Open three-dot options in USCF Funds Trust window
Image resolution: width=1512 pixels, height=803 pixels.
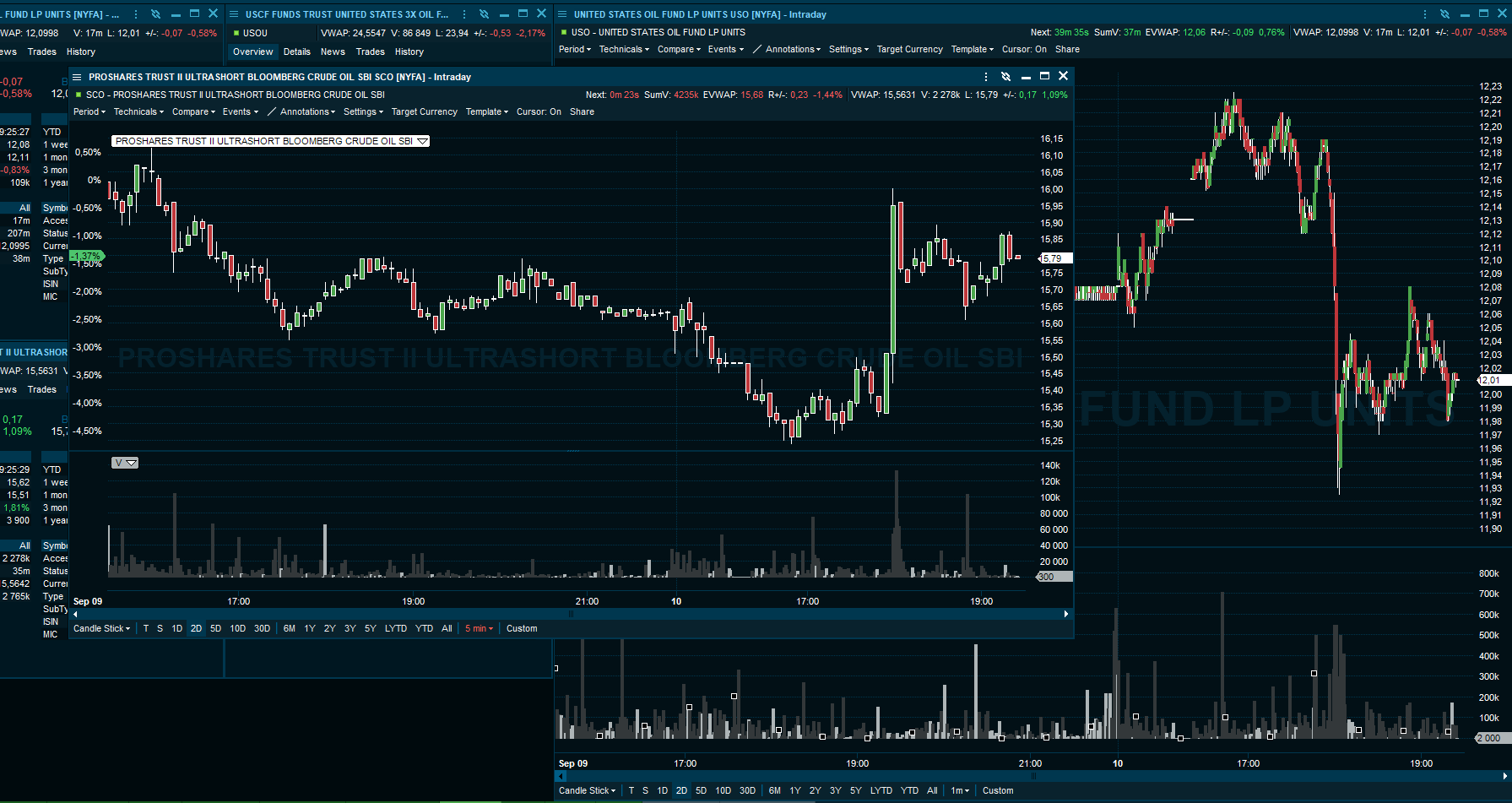[x=464, y=14]
